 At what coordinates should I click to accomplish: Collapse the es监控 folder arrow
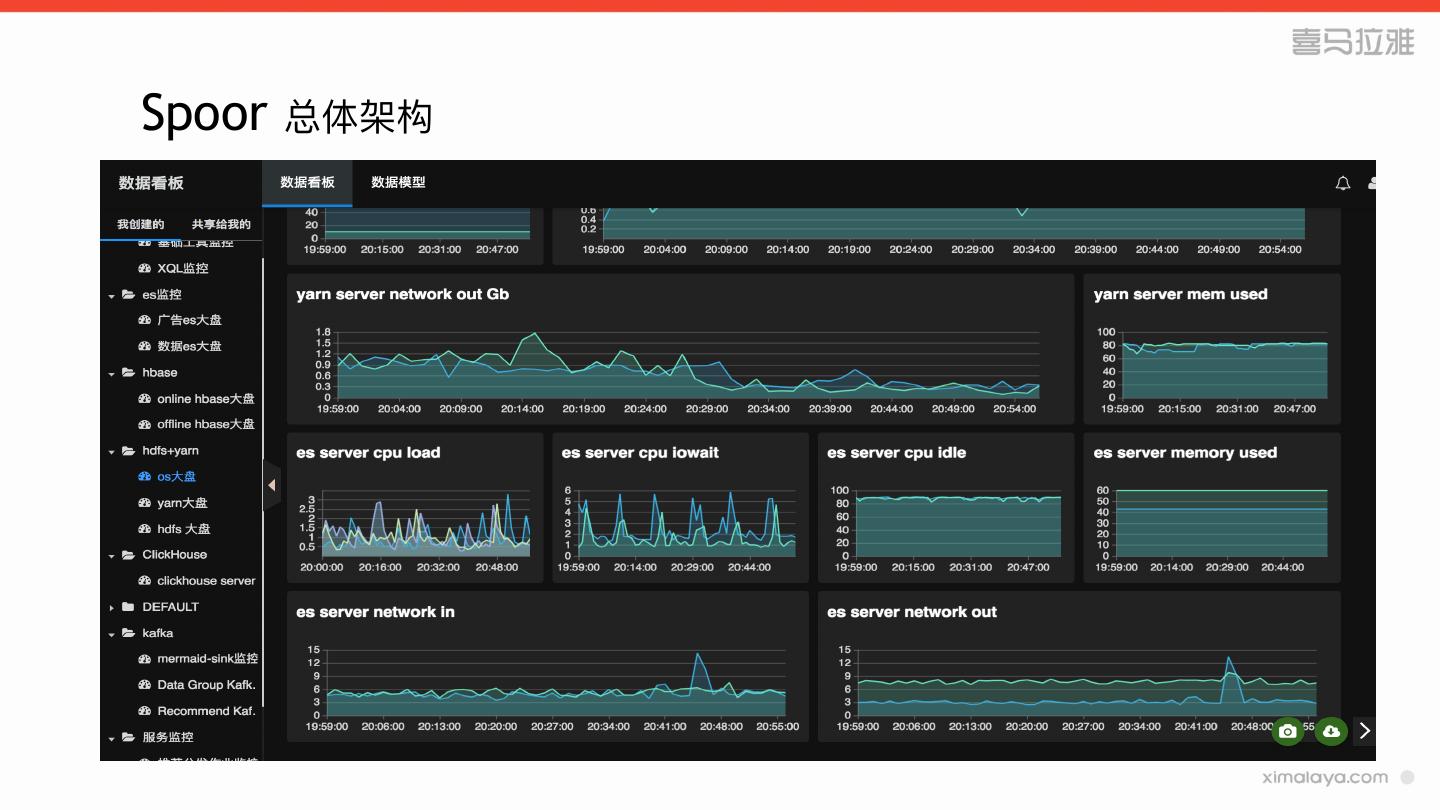112,296
